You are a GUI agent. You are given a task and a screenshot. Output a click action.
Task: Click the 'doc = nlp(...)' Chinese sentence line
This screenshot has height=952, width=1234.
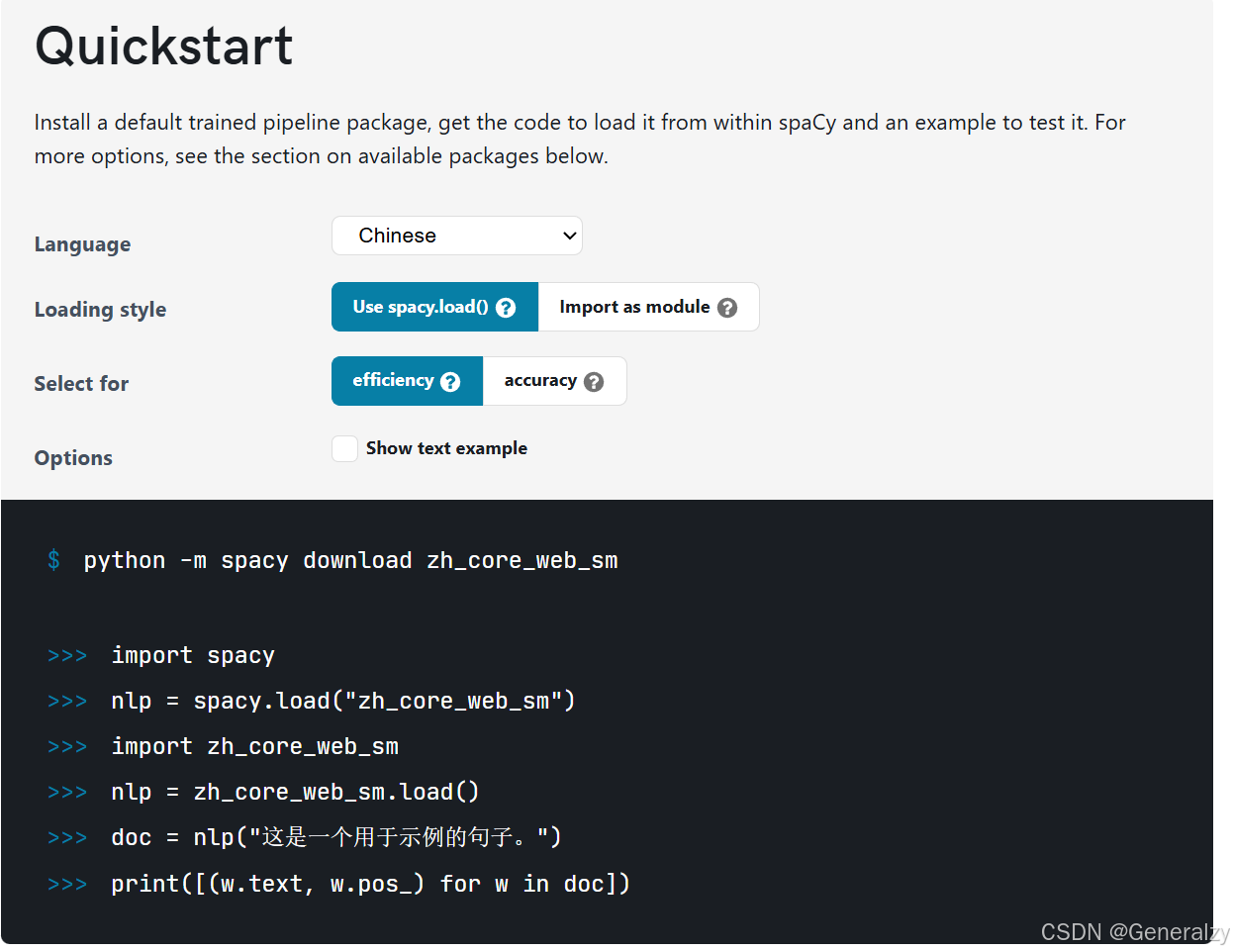336,837
